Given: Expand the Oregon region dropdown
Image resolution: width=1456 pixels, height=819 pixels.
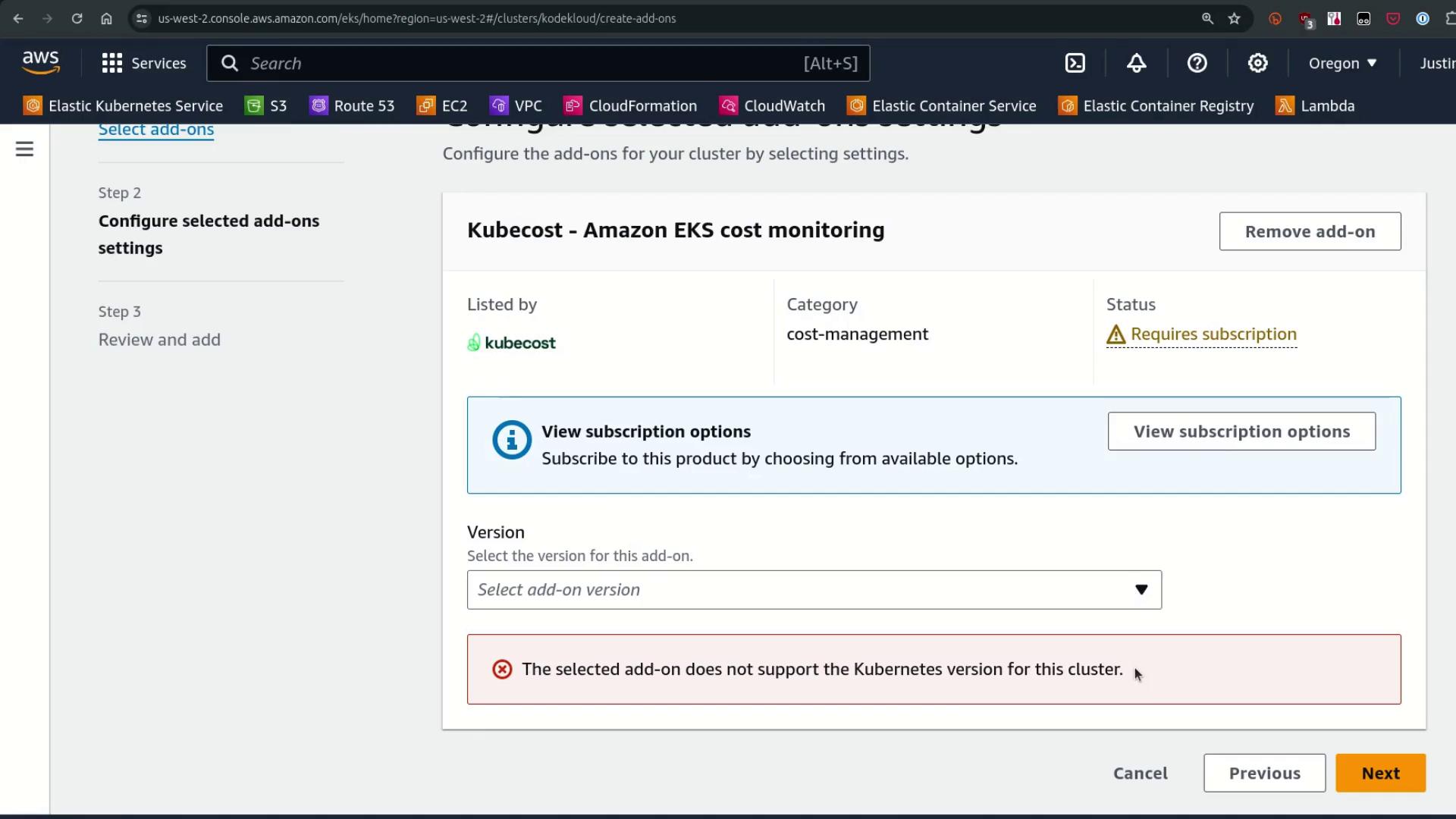Looking at the screenshot, I should pyautogui.click(x=1342, y=63).
